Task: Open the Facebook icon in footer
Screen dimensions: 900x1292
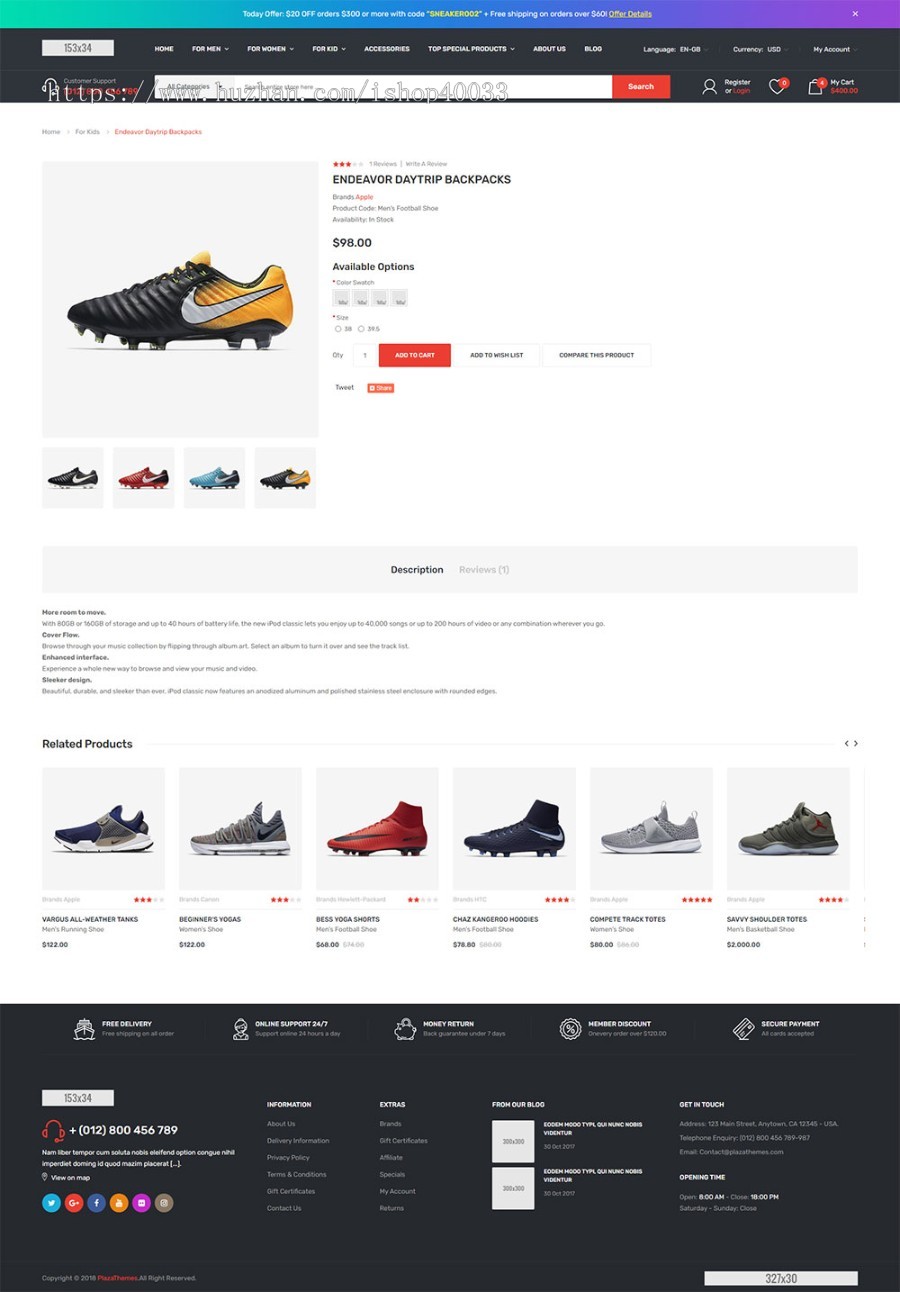Action: (x=96, y=1203)
